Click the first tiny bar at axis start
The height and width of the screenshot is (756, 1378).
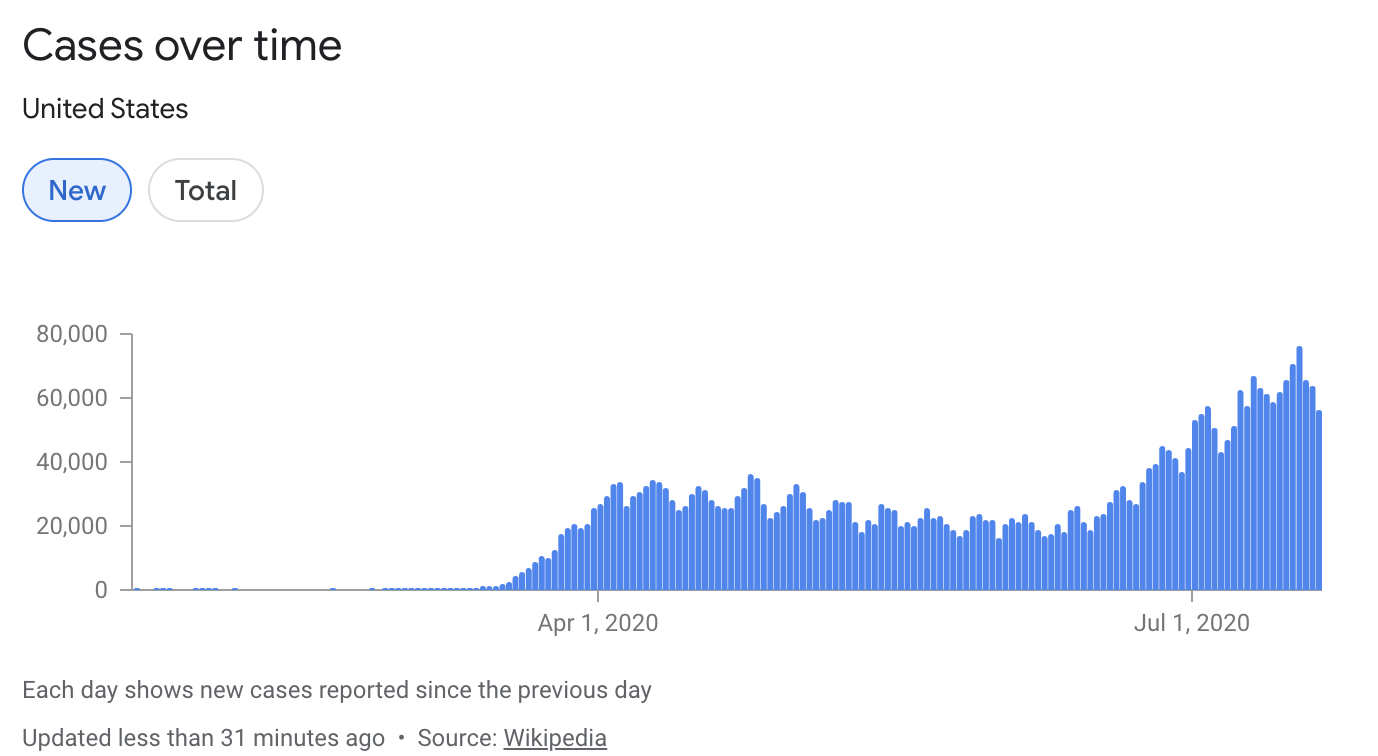click(137, 589)
